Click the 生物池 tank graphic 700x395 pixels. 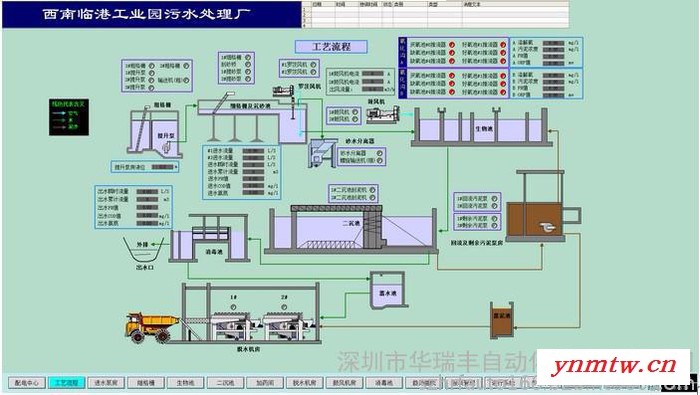(481, 127)
